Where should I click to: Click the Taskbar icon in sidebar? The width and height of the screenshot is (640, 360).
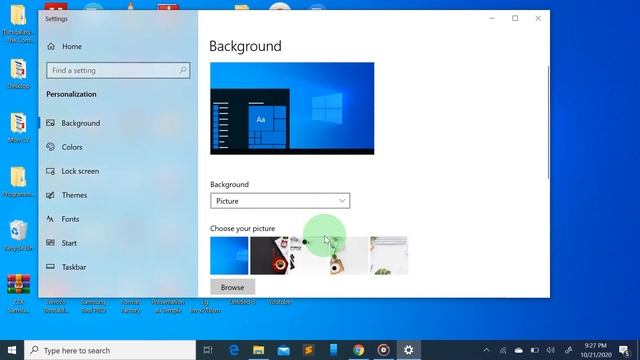tap(51, 267)
